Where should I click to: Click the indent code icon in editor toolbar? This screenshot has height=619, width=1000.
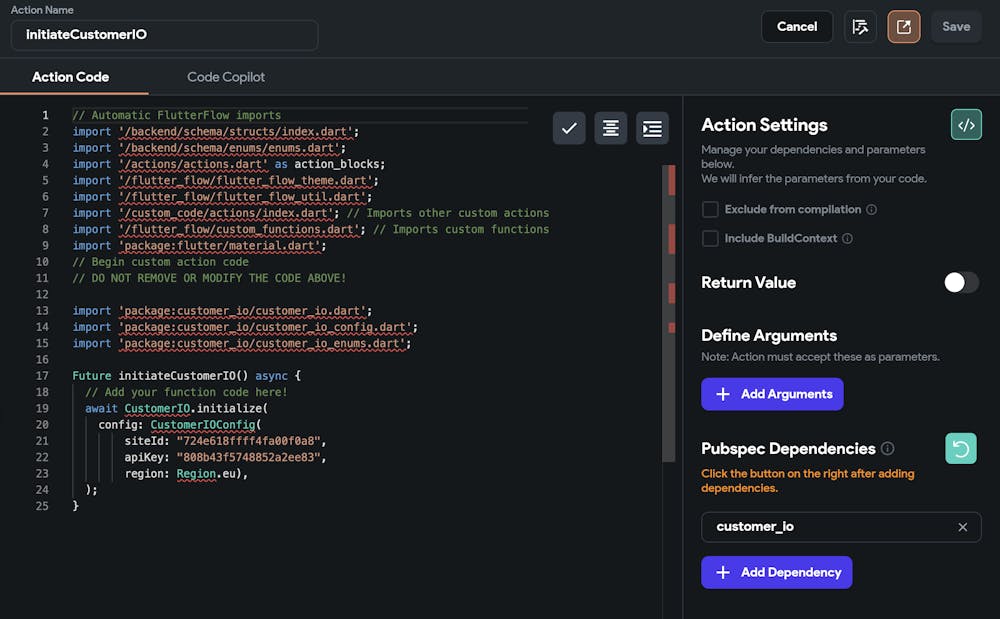(652, 128)
